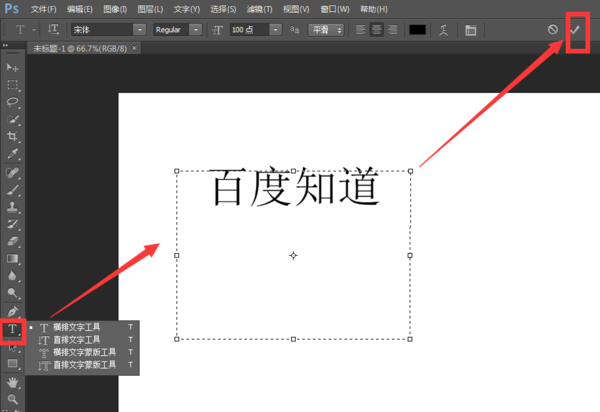The image size is (600, 412).
Task: Select the Type tool in toolbox
Action: [12, 329]
